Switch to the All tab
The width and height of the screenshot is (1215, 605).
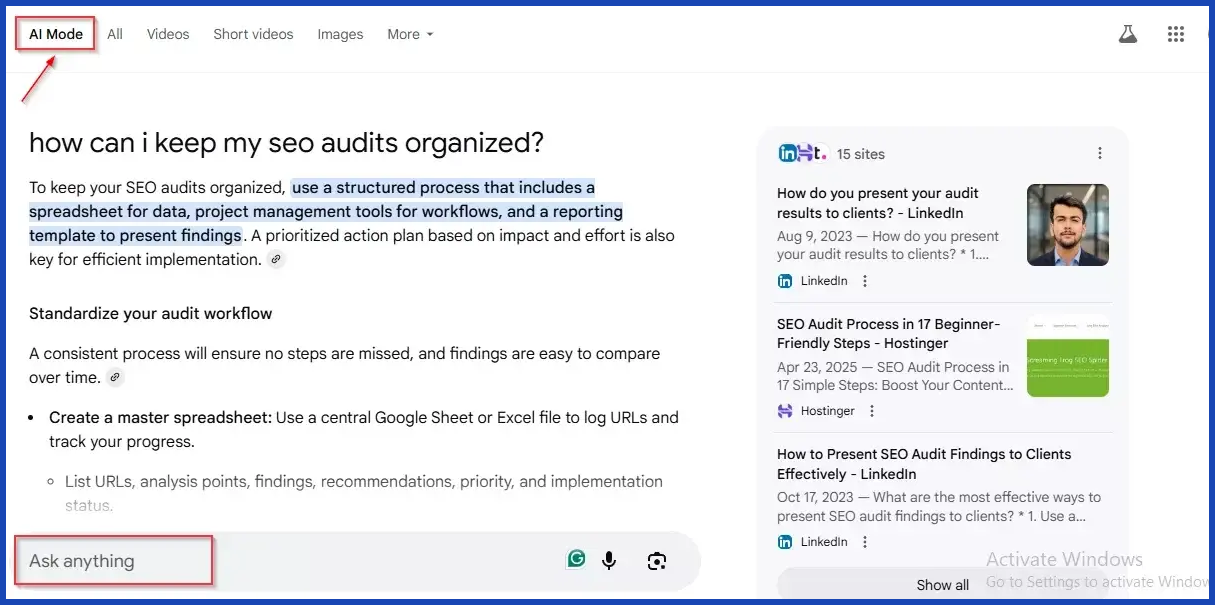click(115, 34)
